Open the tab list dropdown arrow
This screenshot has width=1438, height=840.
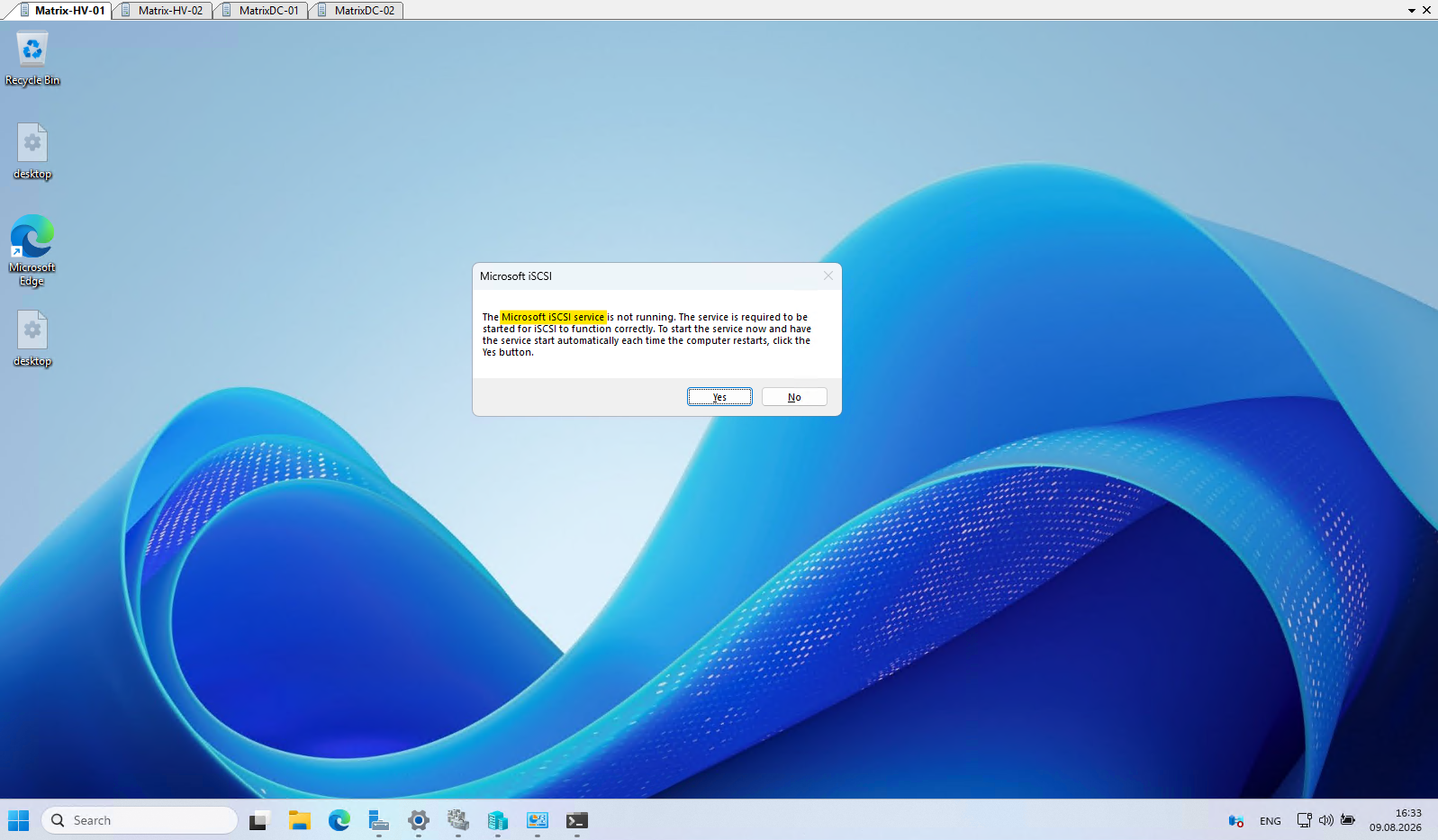1411,11
